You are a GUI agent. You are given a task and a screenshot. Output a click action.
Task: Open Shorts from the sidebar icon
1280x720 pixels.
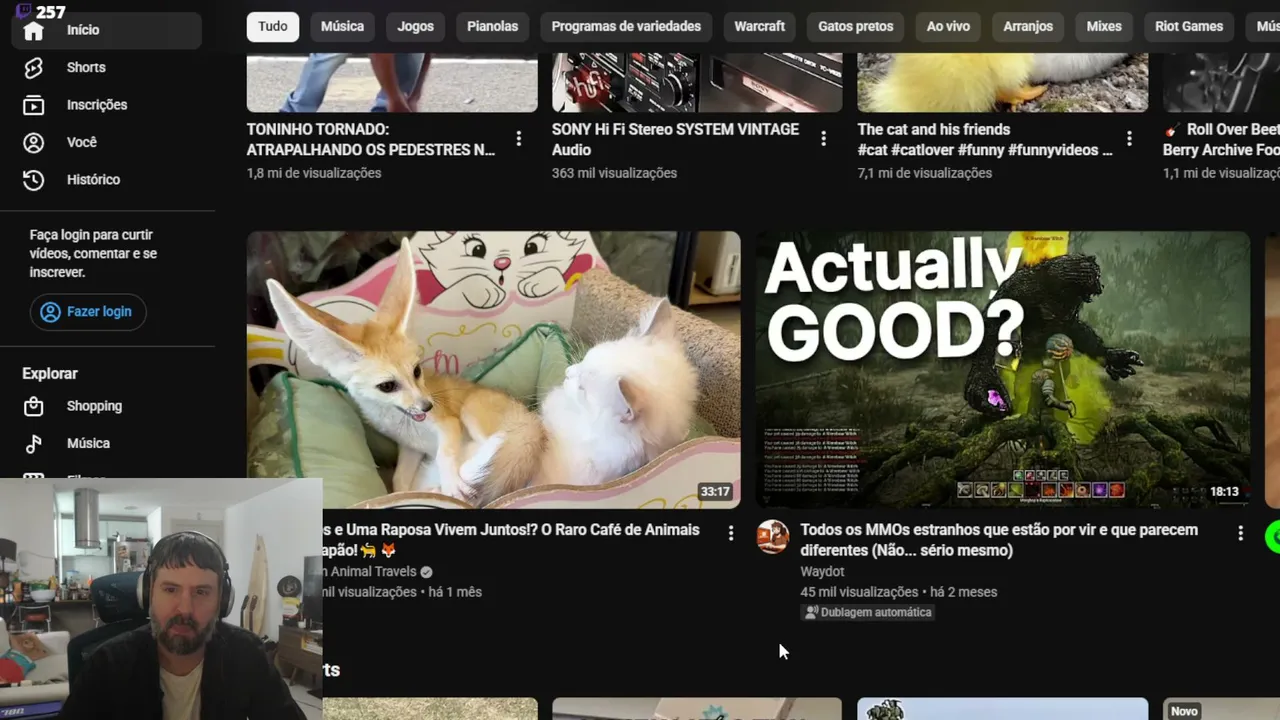point(34,67)
